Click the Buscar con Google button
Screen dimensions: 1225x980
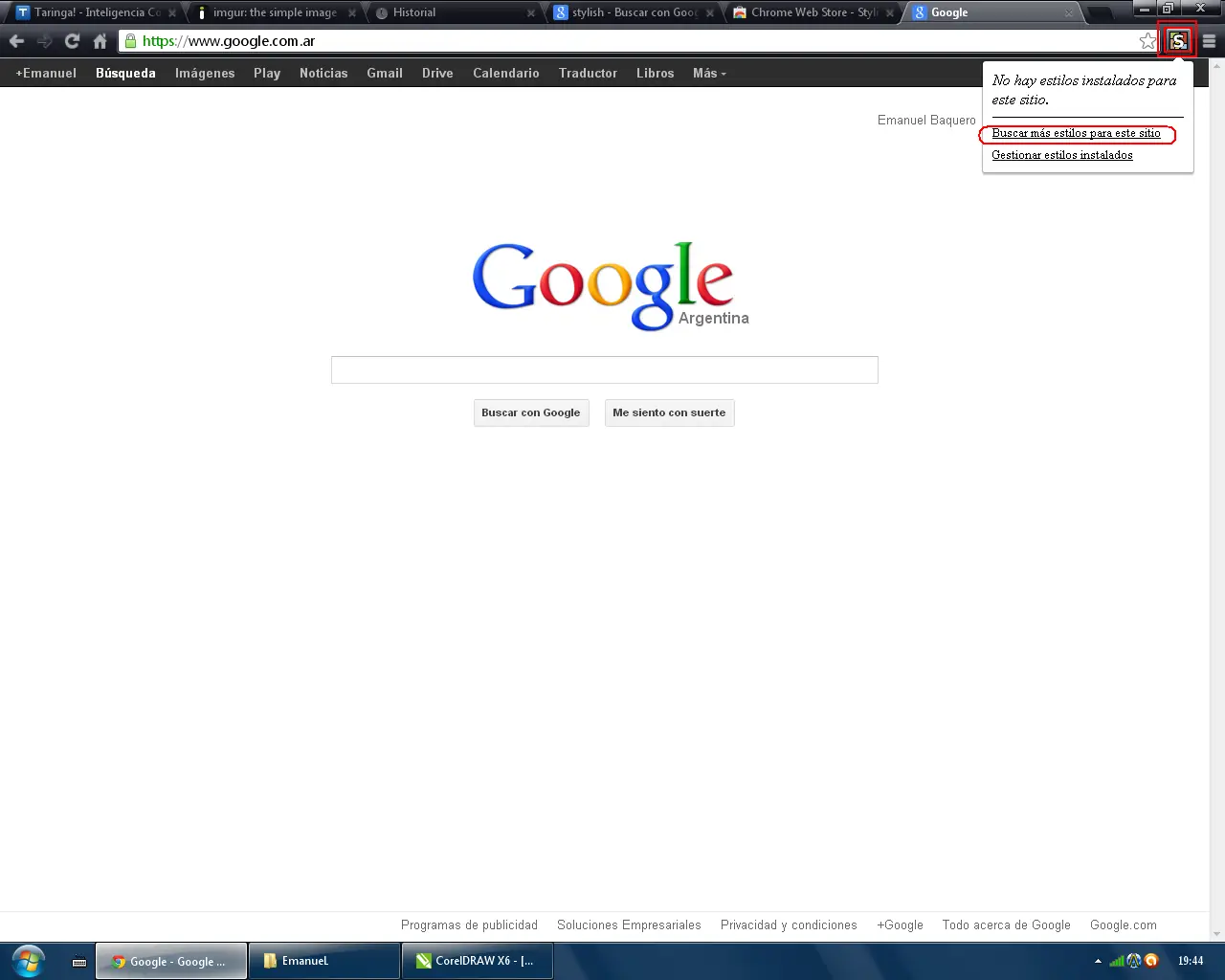tap(531, 412)
